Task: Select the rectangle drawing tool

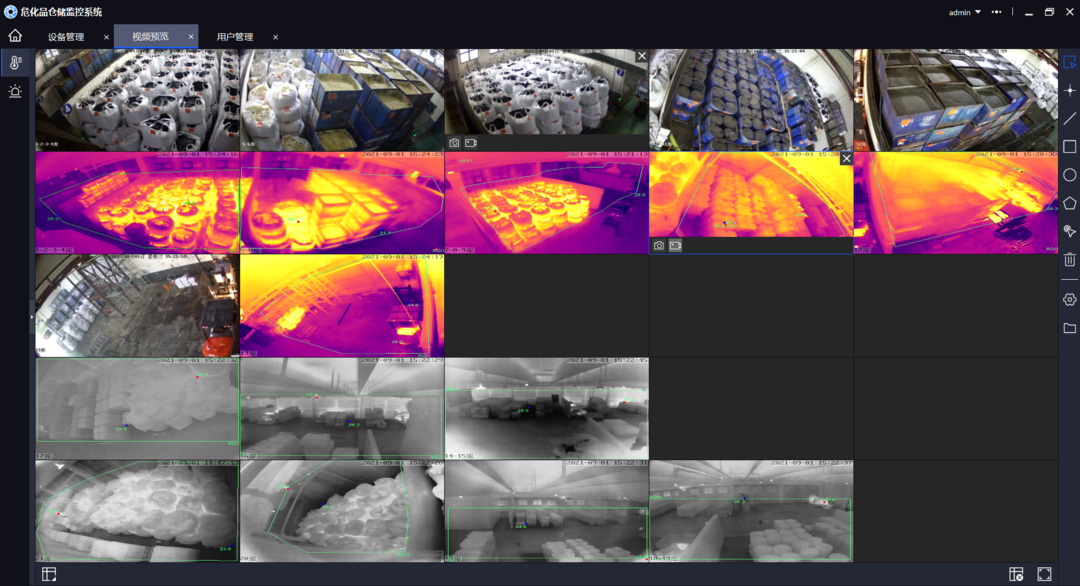Action: (x=1069, y=145)
